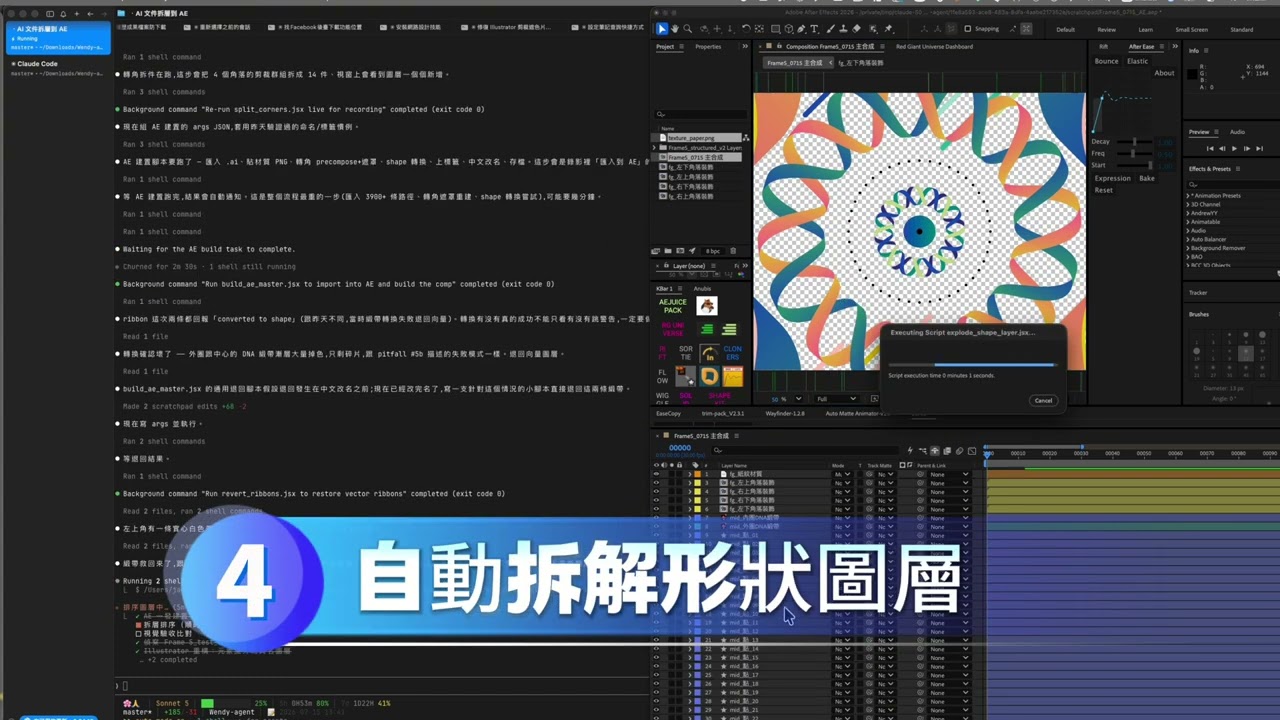1280x720 pixels.
Task: Click the Reset button in After Ease
Action: click(x=1104, y=190)
